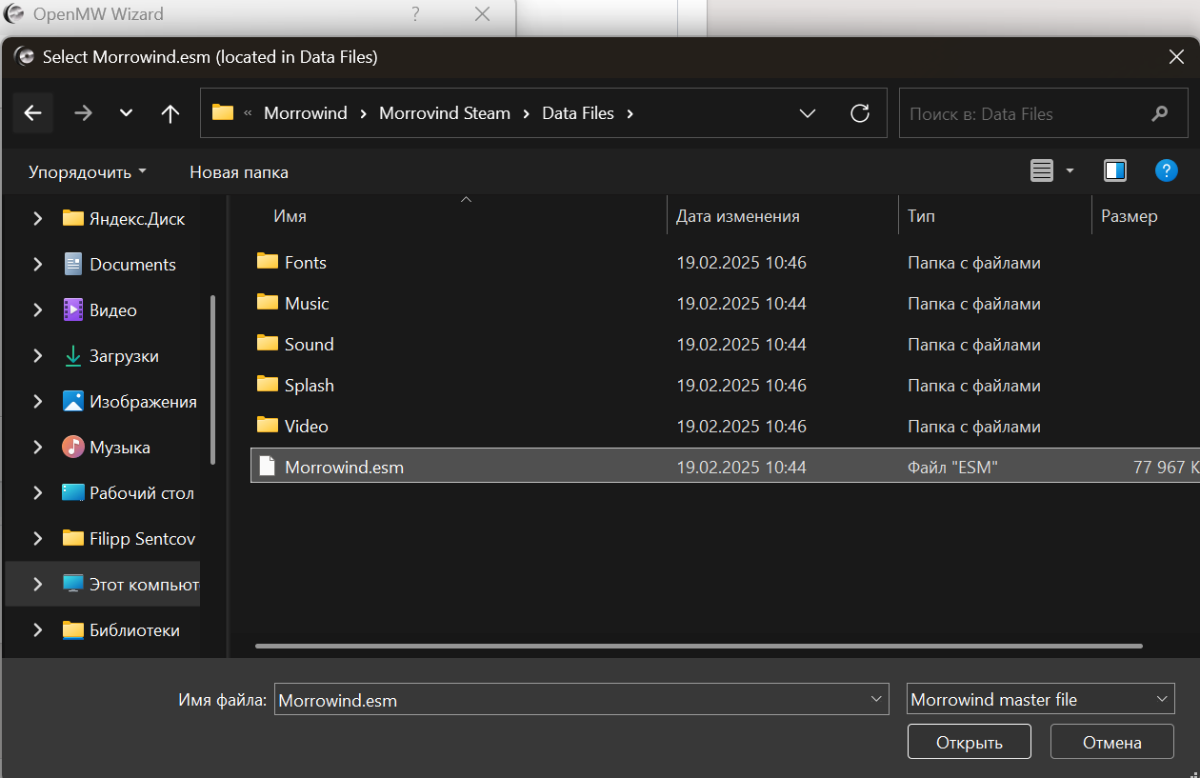Click the Music folder icon
This screenshot has width=1200, height=778.
(x=267, y=303)
